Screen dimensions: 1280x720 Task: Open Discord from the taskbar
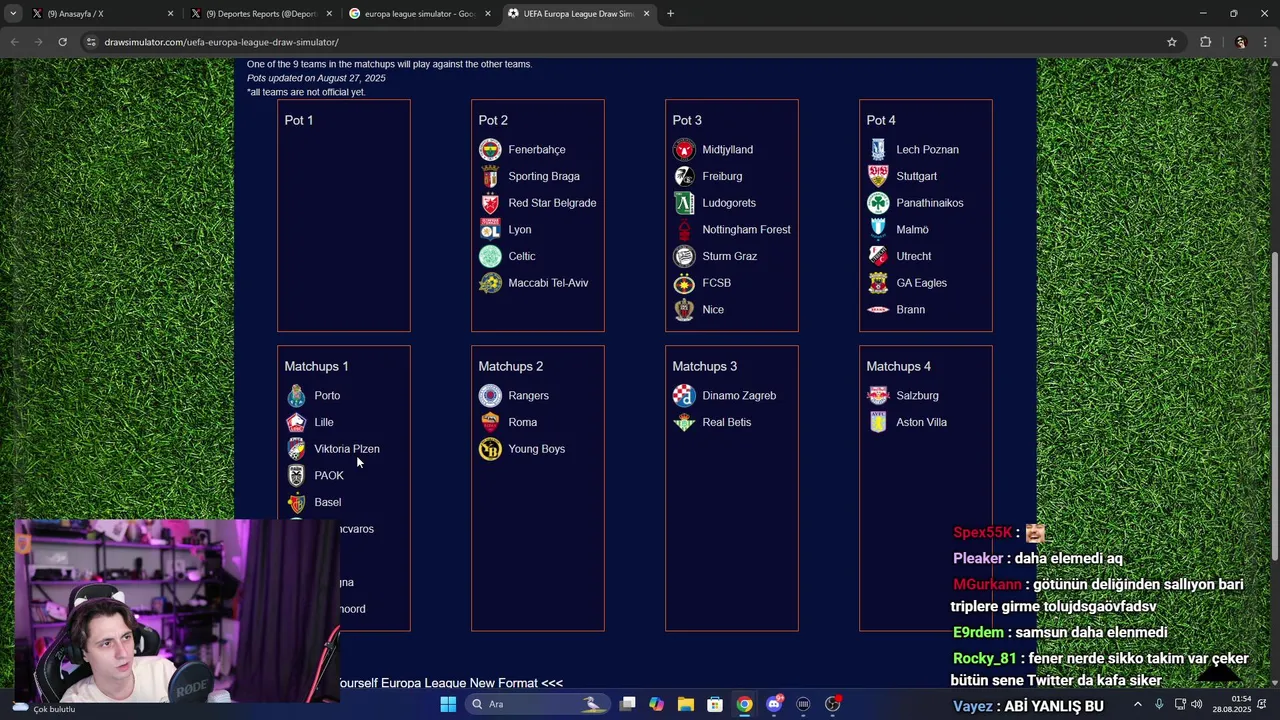point(774,704)
